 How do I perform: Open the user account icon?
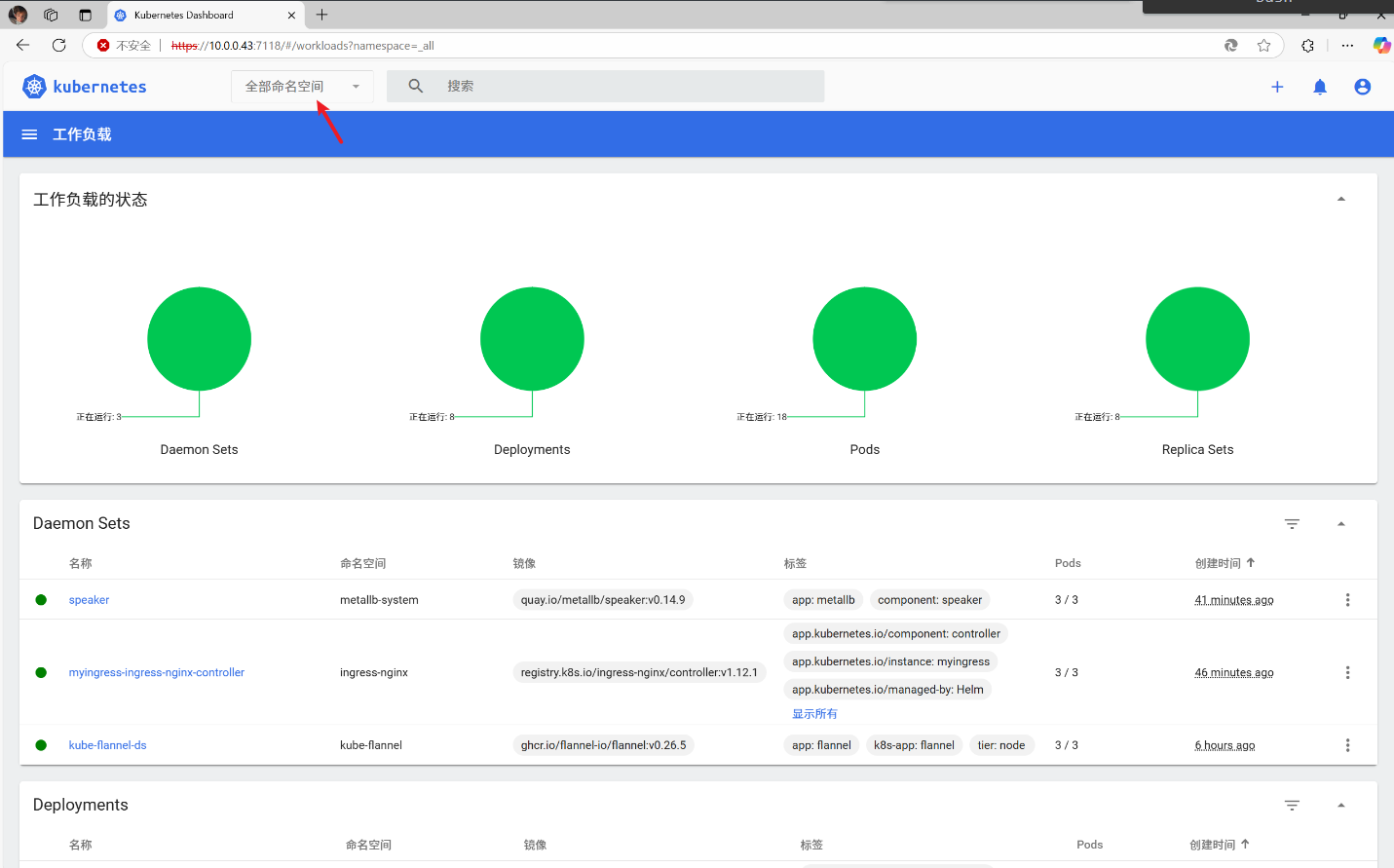pyautogui.click(x=1363, y=87)
